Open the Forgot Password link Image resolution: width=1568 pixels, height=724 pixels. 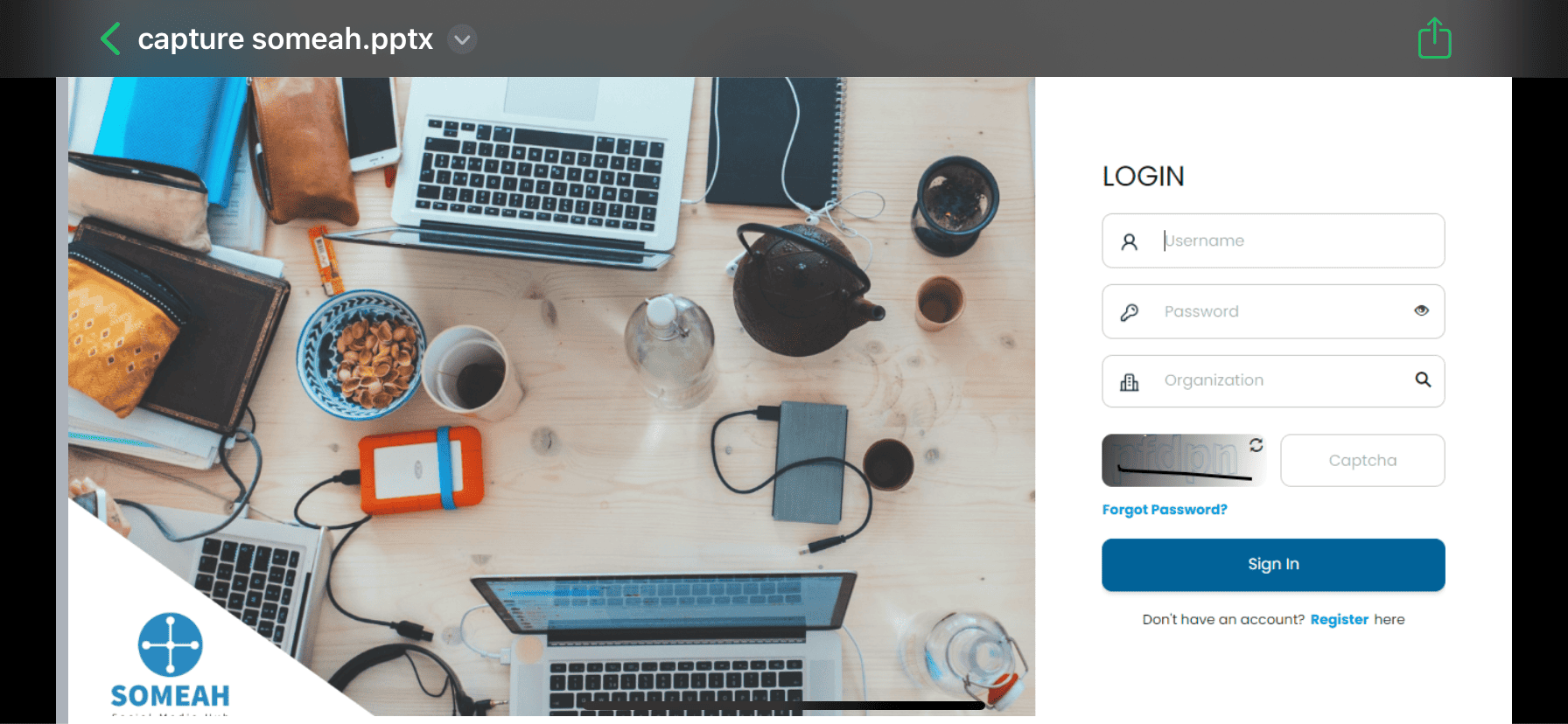tap(1165, 510)
